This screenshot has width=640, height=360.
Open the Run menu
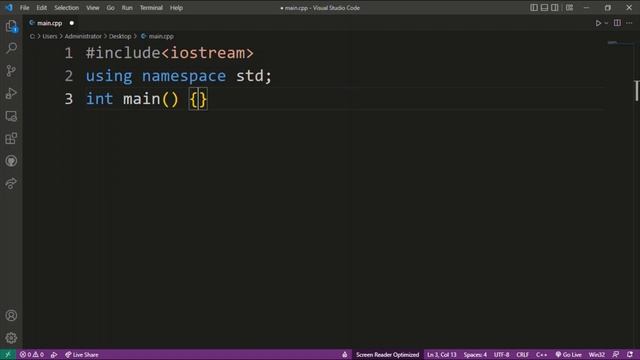pos(127,8)
